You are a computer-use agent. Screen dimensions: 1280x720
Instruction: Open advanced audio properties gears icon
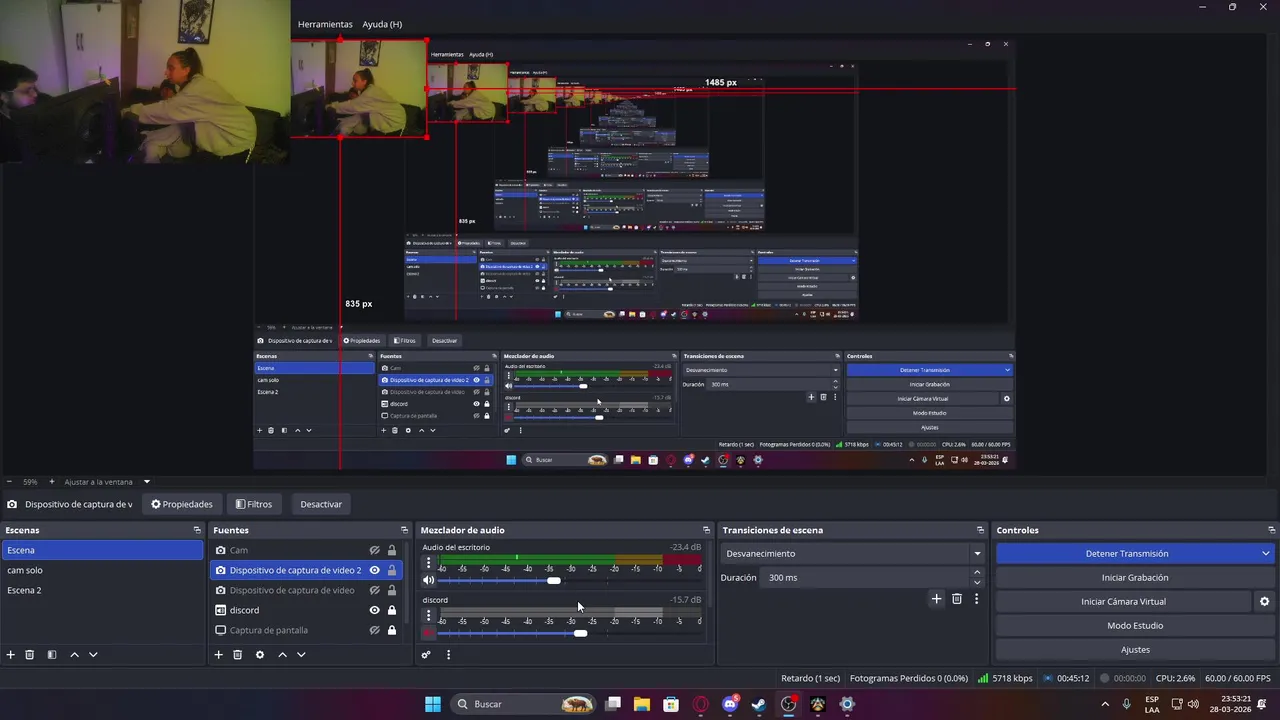tap(426, 655)
